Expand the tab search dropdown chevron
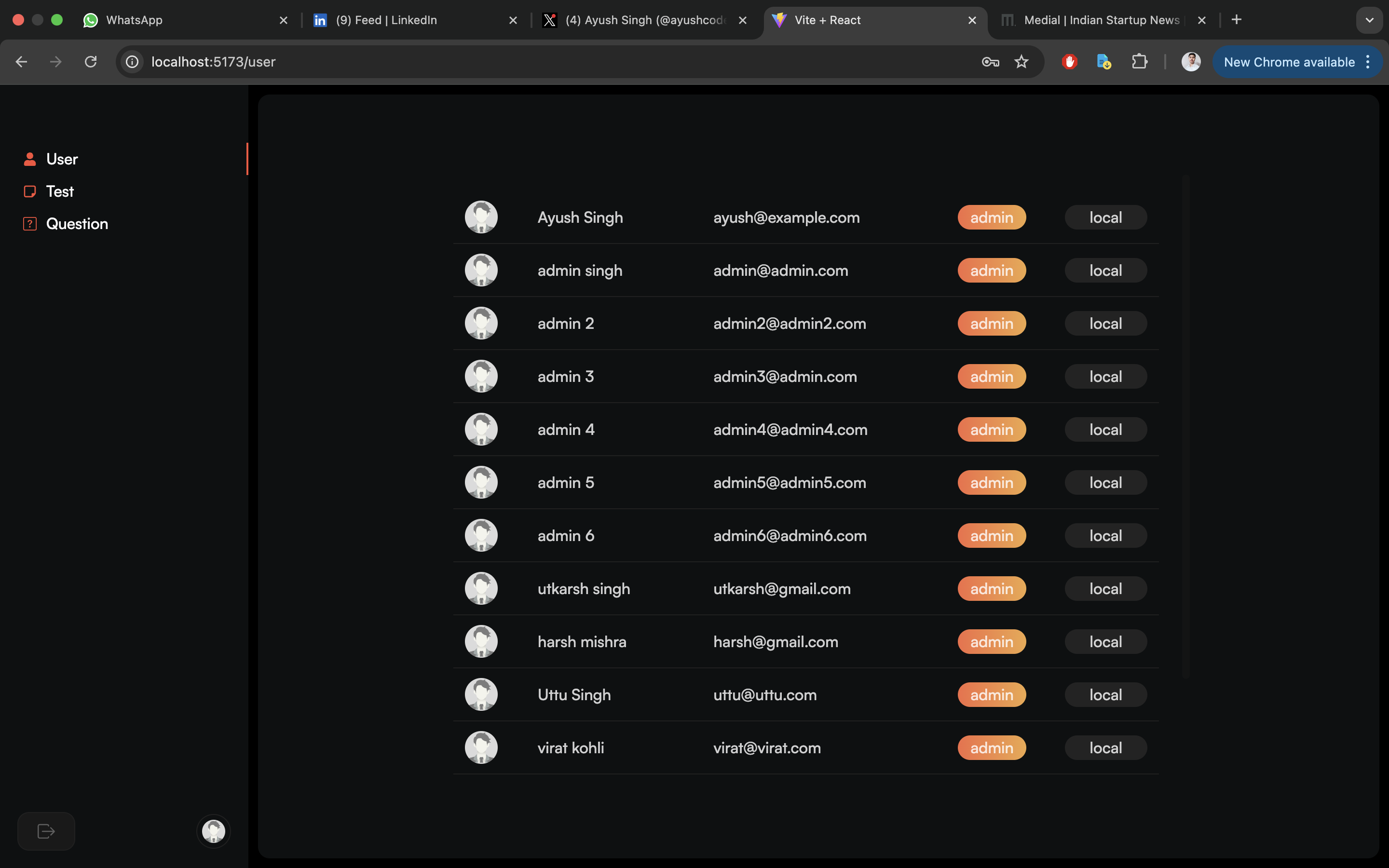The image size is (1389, 868). [x=1369, y=20]
